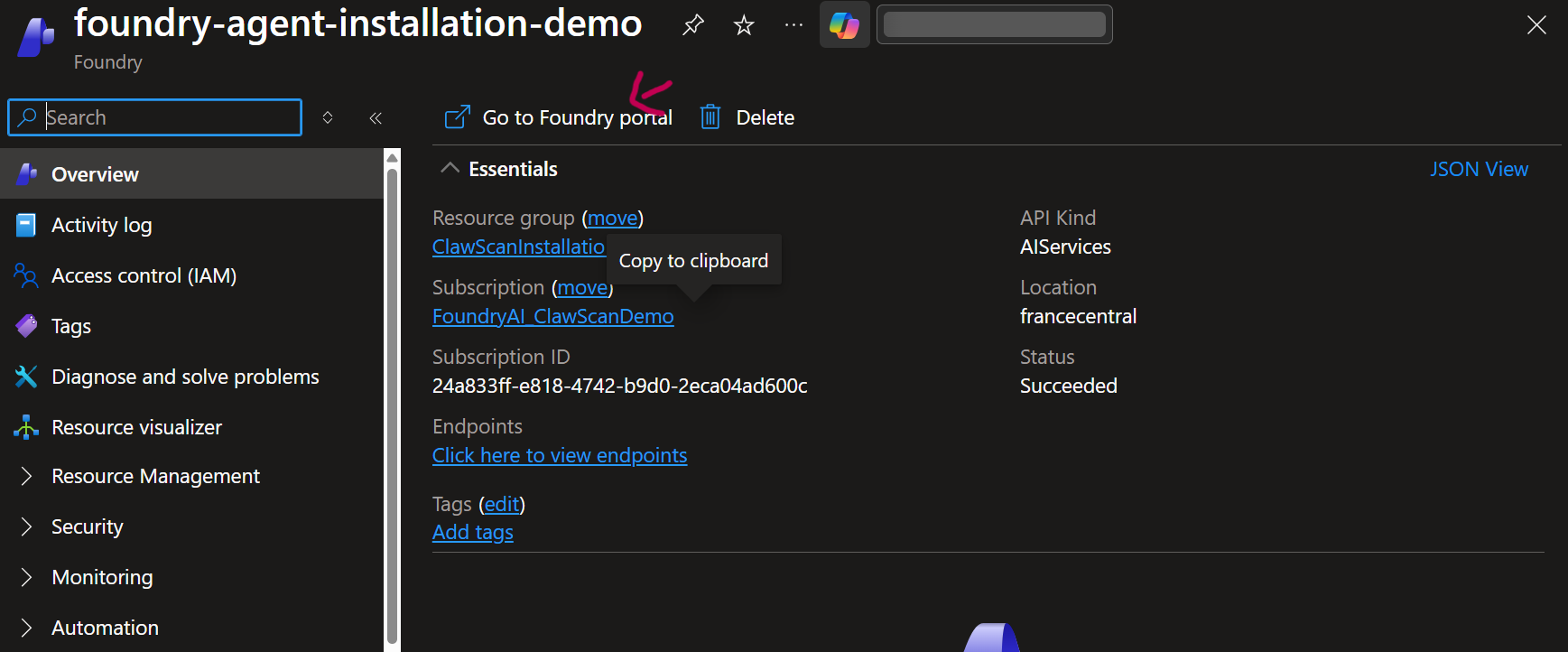
Task: Click move link beside Subscription
Action: (x=582, y=287)
